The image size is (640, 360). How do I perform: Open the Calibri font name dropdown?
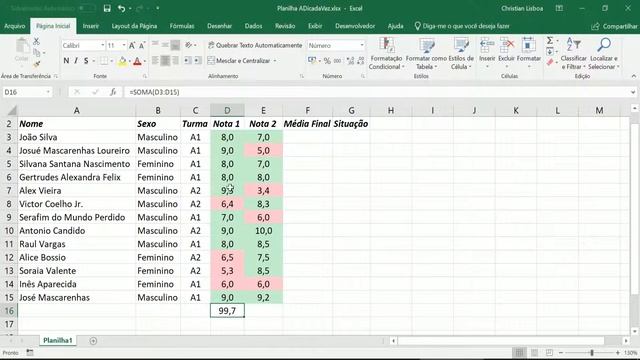pos(102,45)
